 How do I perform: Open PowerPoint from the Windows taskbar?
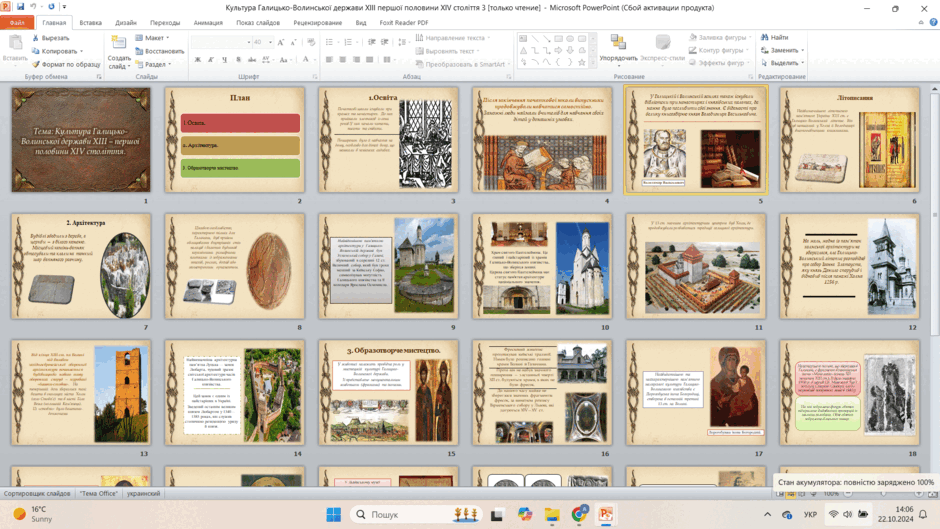(606, 514)
